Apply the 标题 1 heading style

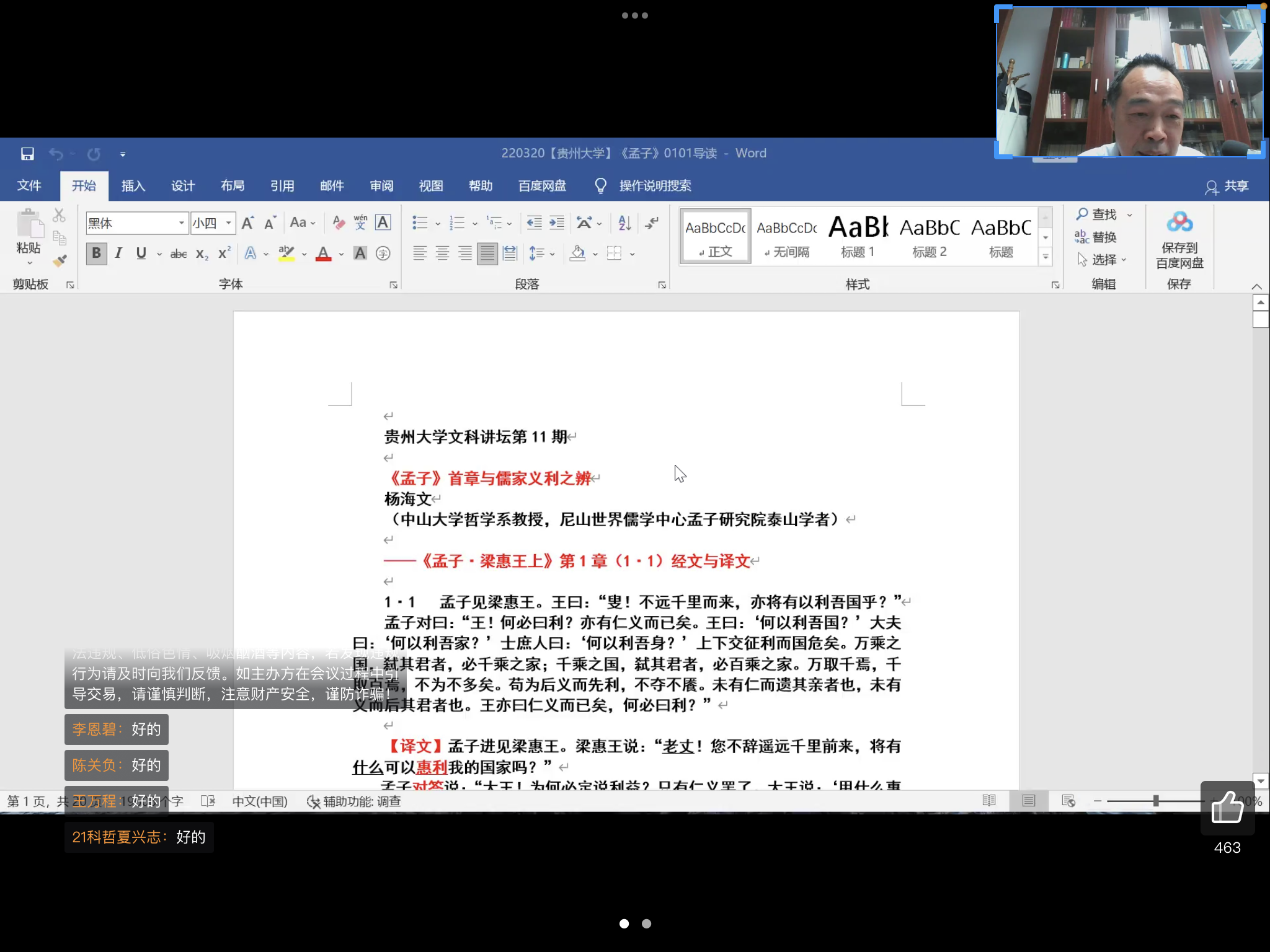coord(858,236)
